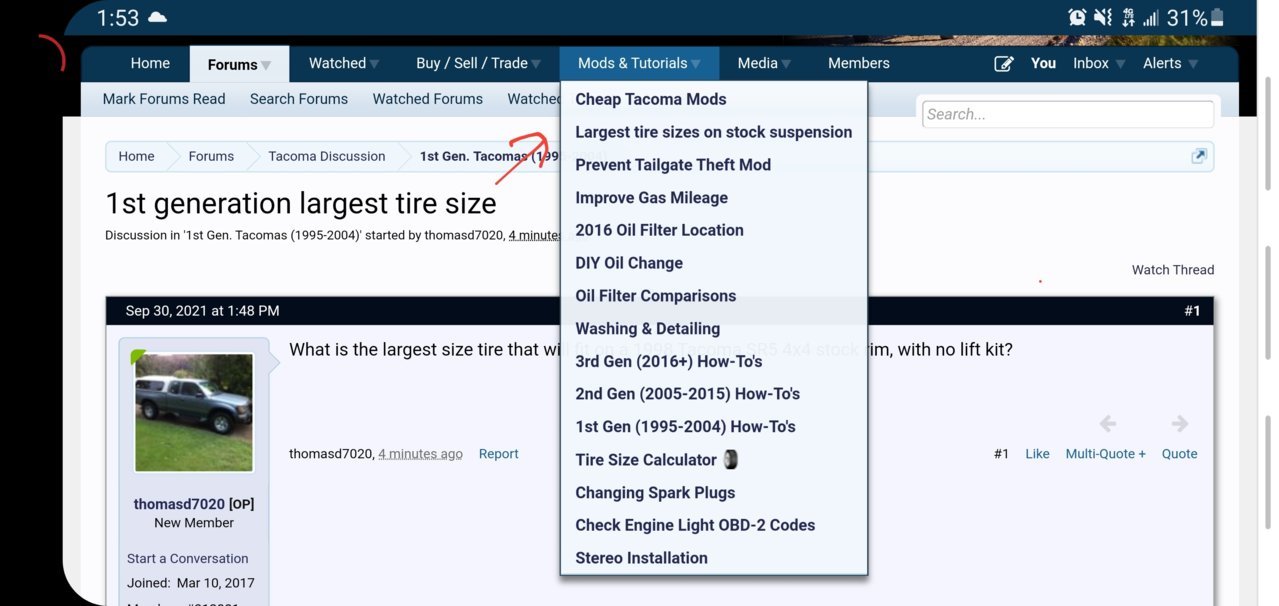
Task: Click the previous post arrow icon
Action: pyautogui.click(x=1108, y=424)
